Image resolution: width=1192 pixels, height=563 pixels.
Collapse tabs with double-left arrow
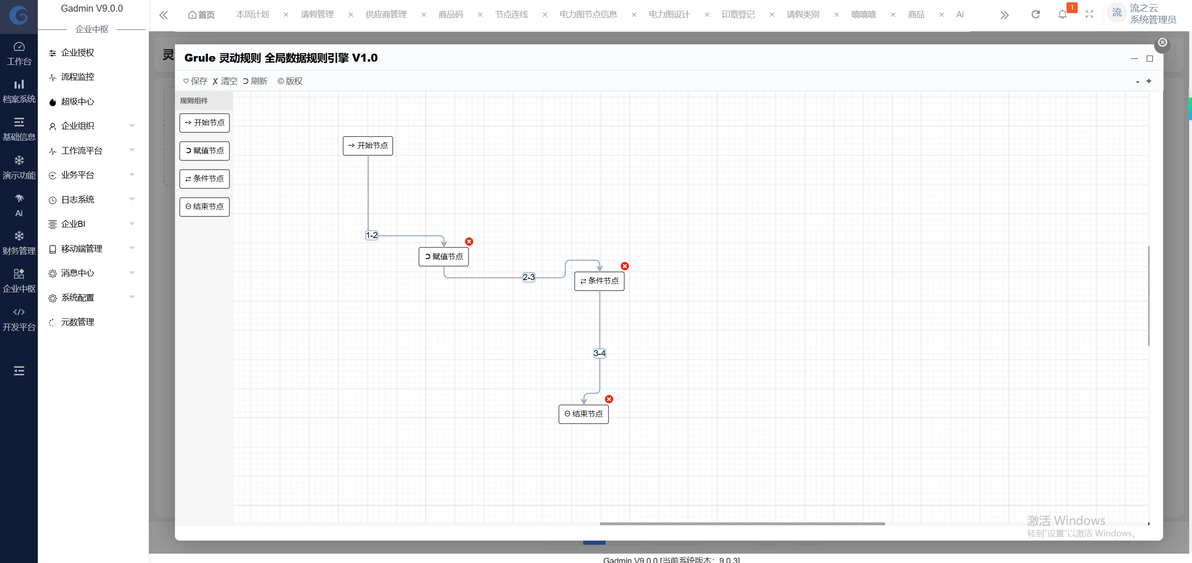tap(163, 14)
